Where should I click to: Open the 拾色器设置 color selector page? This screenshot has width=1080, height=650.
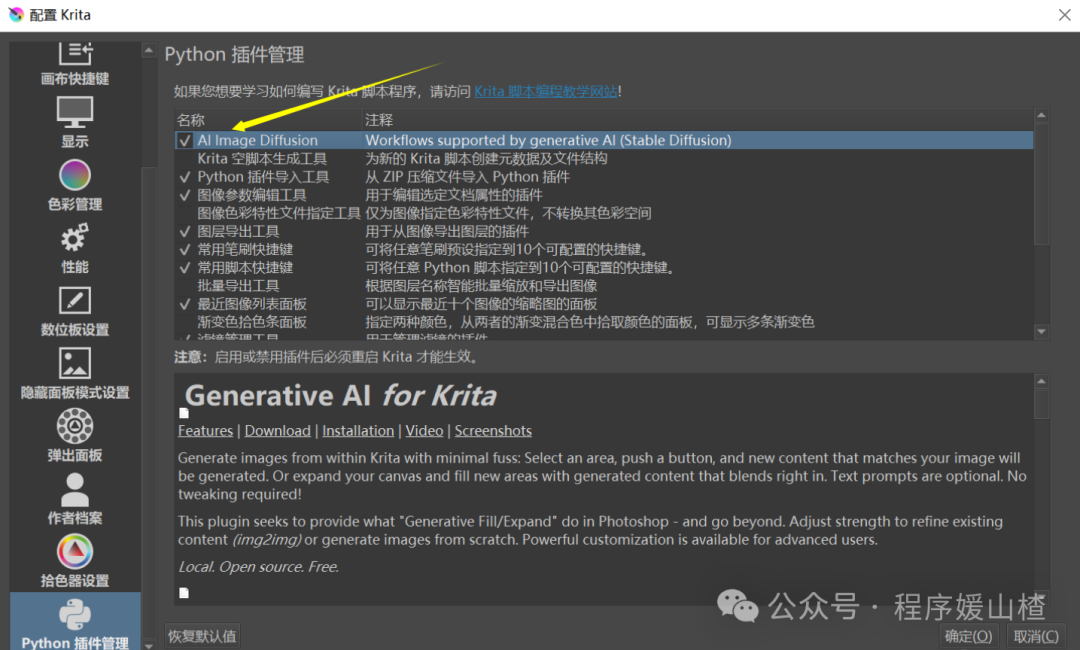(x=75, y=562)
